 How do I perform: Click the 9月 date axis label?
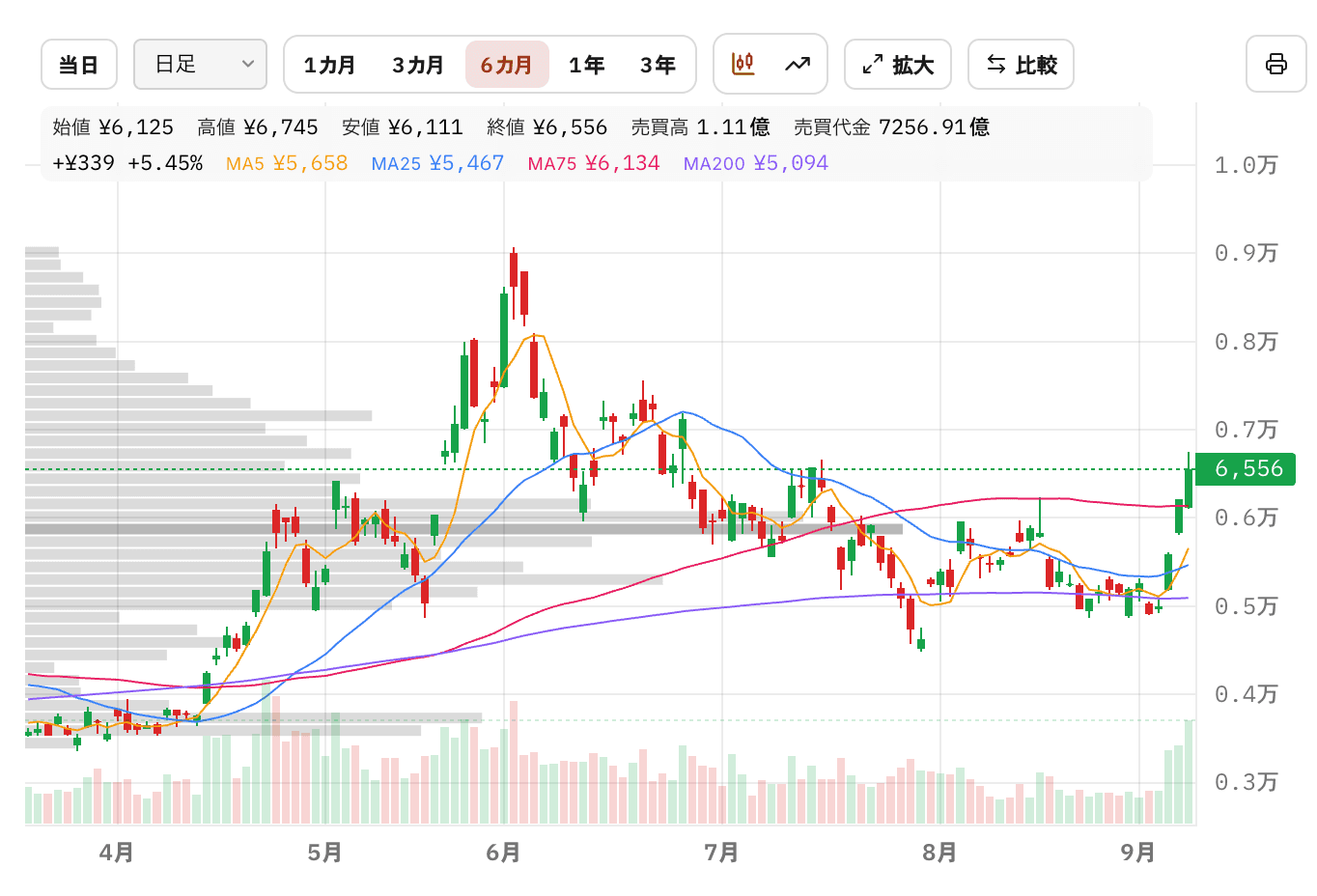[x=1138, y=853]
